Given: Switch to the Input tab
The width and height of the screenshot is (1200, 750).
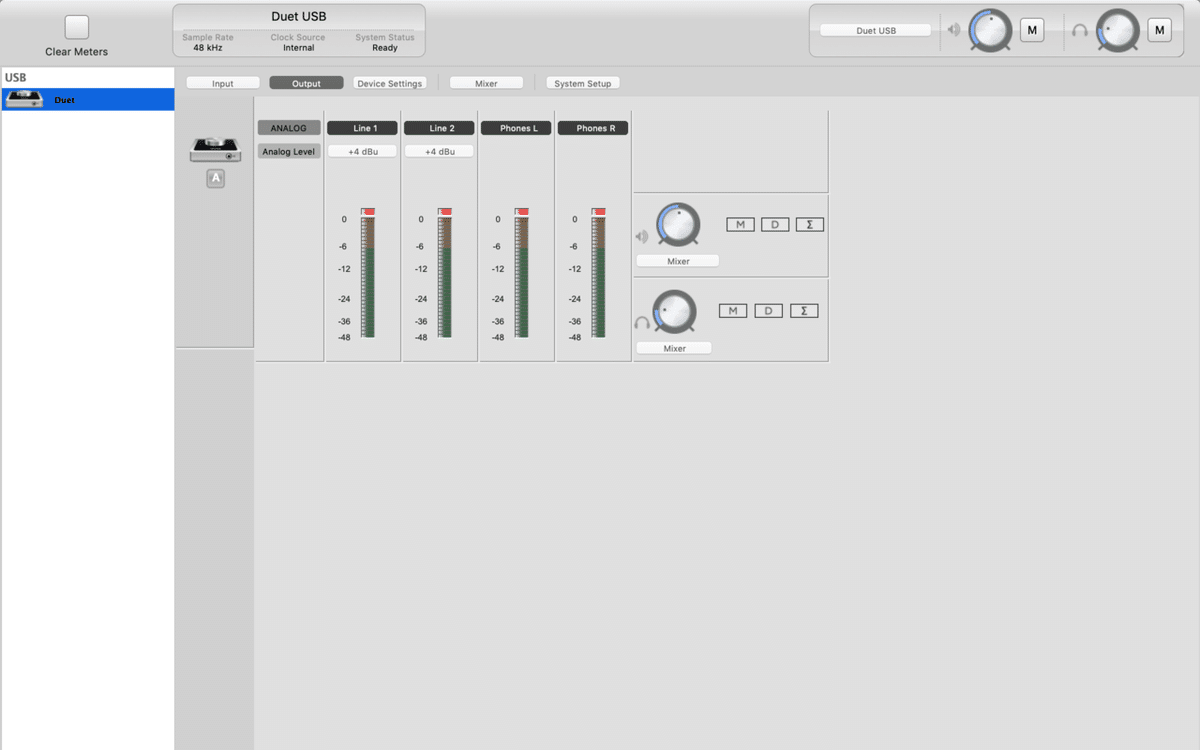Looking at the screenshot, I should tap(223, 83).
